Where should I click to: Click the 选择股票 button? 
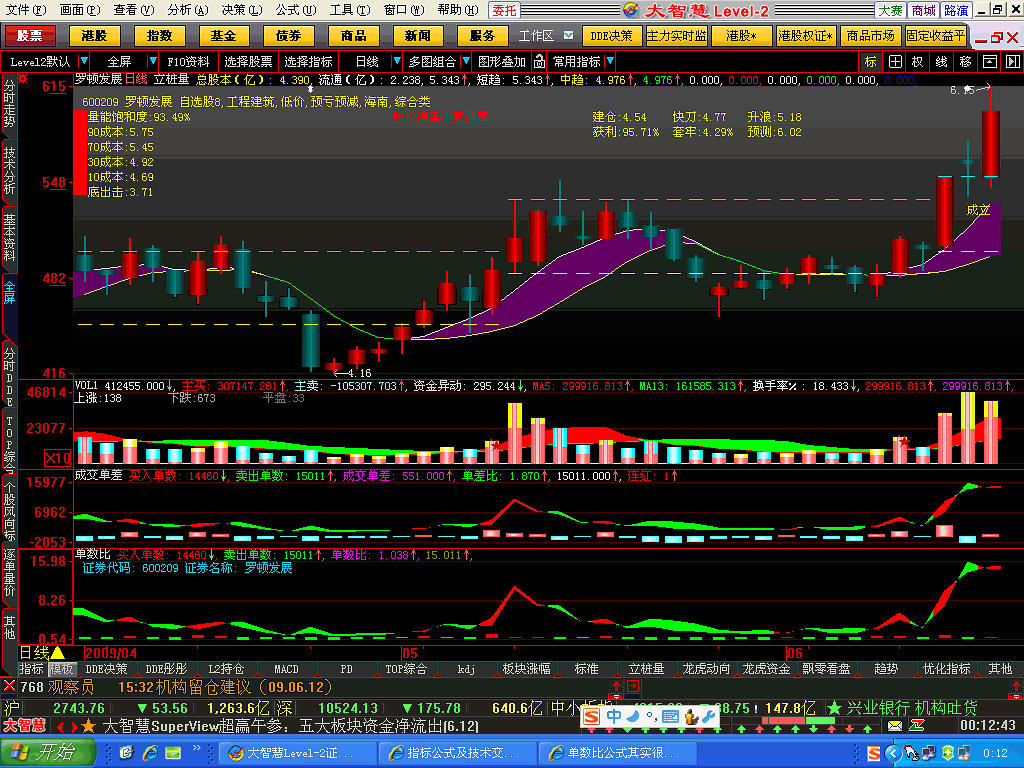248,61
